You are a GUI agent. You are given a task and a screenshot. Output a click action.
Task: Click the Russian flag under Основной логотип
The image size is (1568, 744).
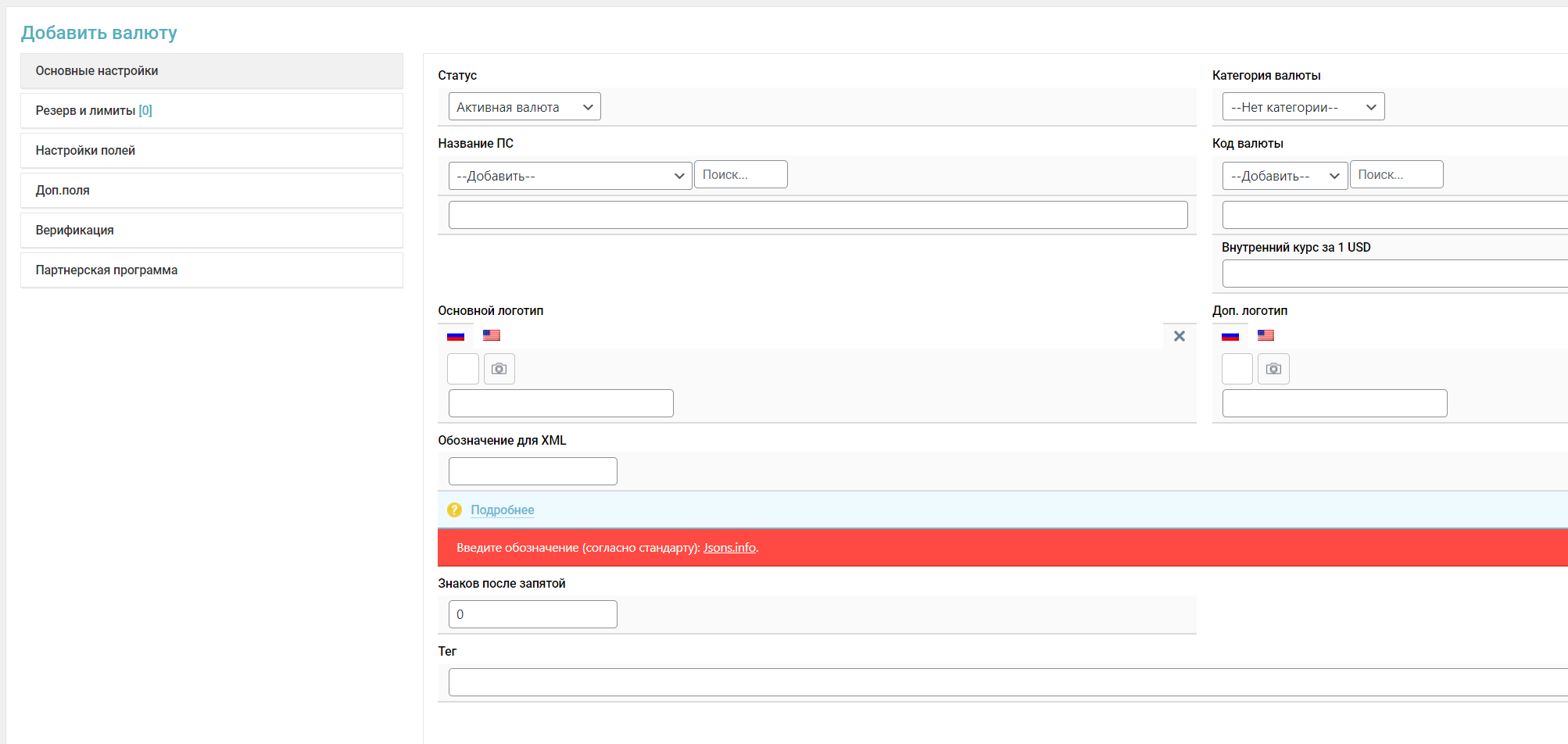click(456, 336)
